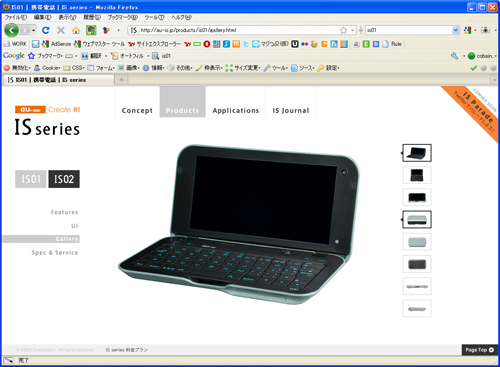
Task: Click the Page Top button
Action: tap(480, 350)
